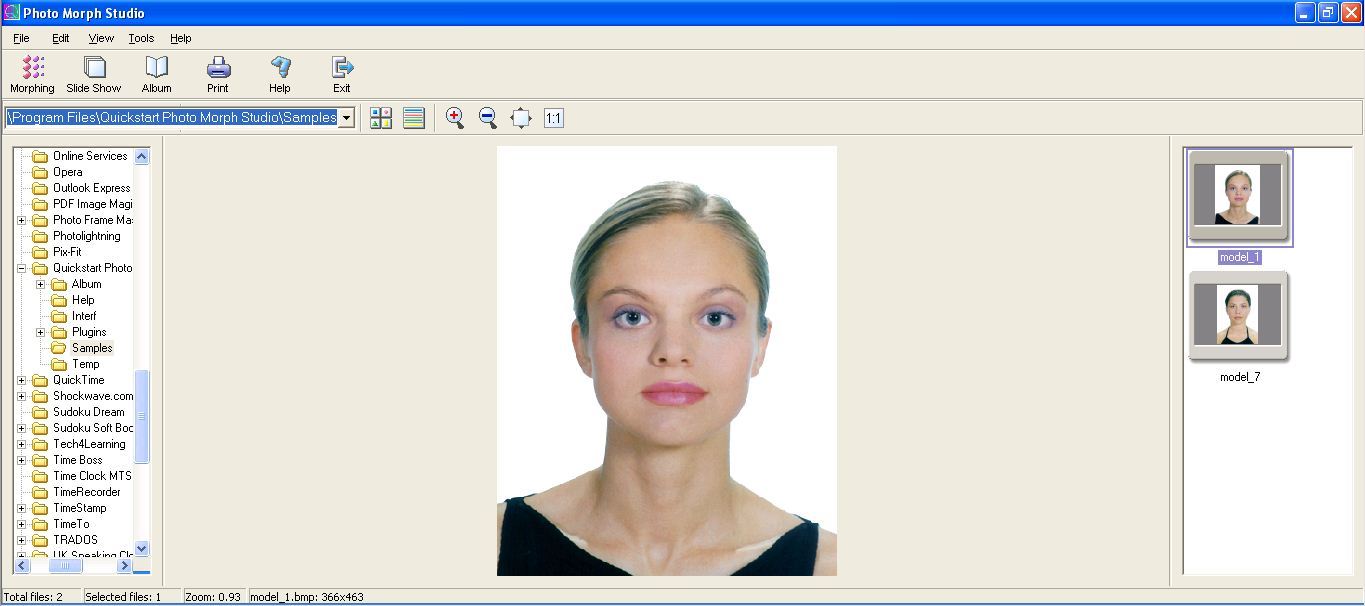Collapse the Quickstart Photo folder
1365x606 pixels.
click(22, 268)
